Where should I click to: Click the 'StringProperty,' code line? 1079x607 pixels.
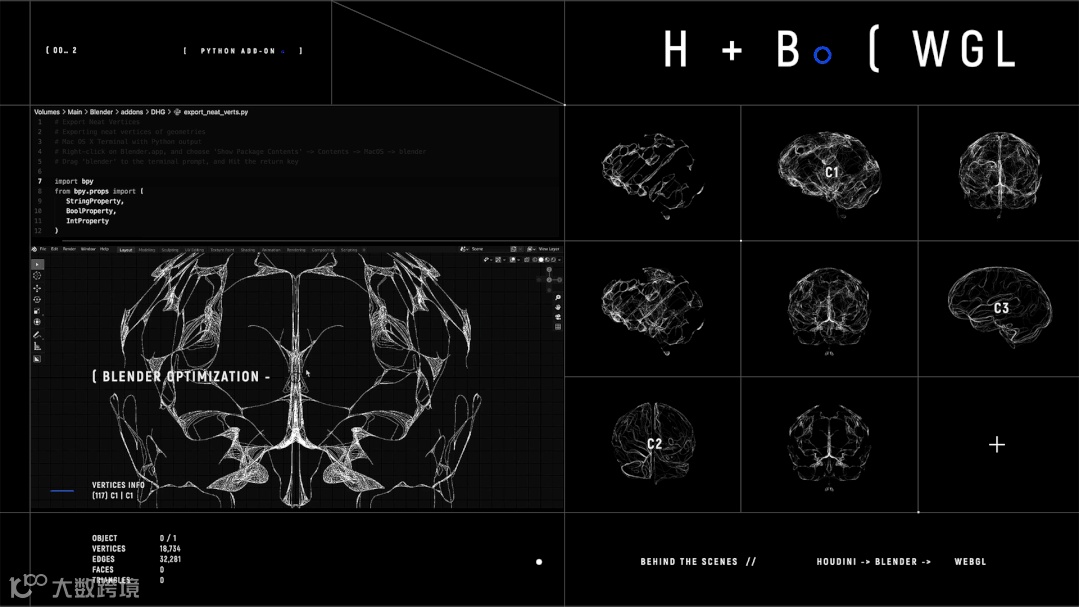tap(94, 201)
